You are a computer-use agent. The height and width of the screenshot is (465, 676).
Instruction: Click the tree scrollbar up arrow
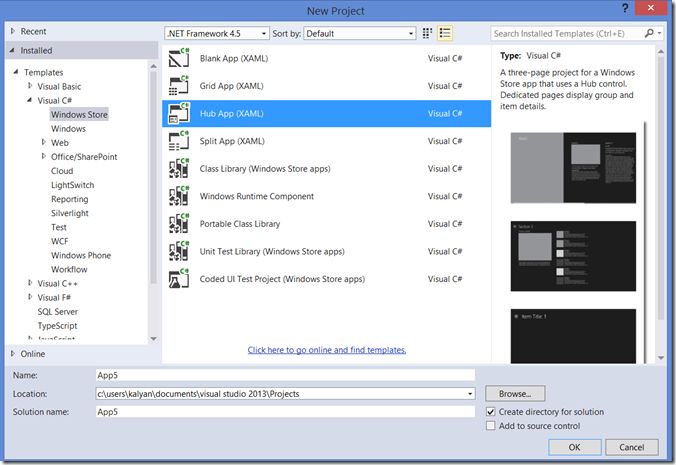pyautogui.click(x=153, y=66)
